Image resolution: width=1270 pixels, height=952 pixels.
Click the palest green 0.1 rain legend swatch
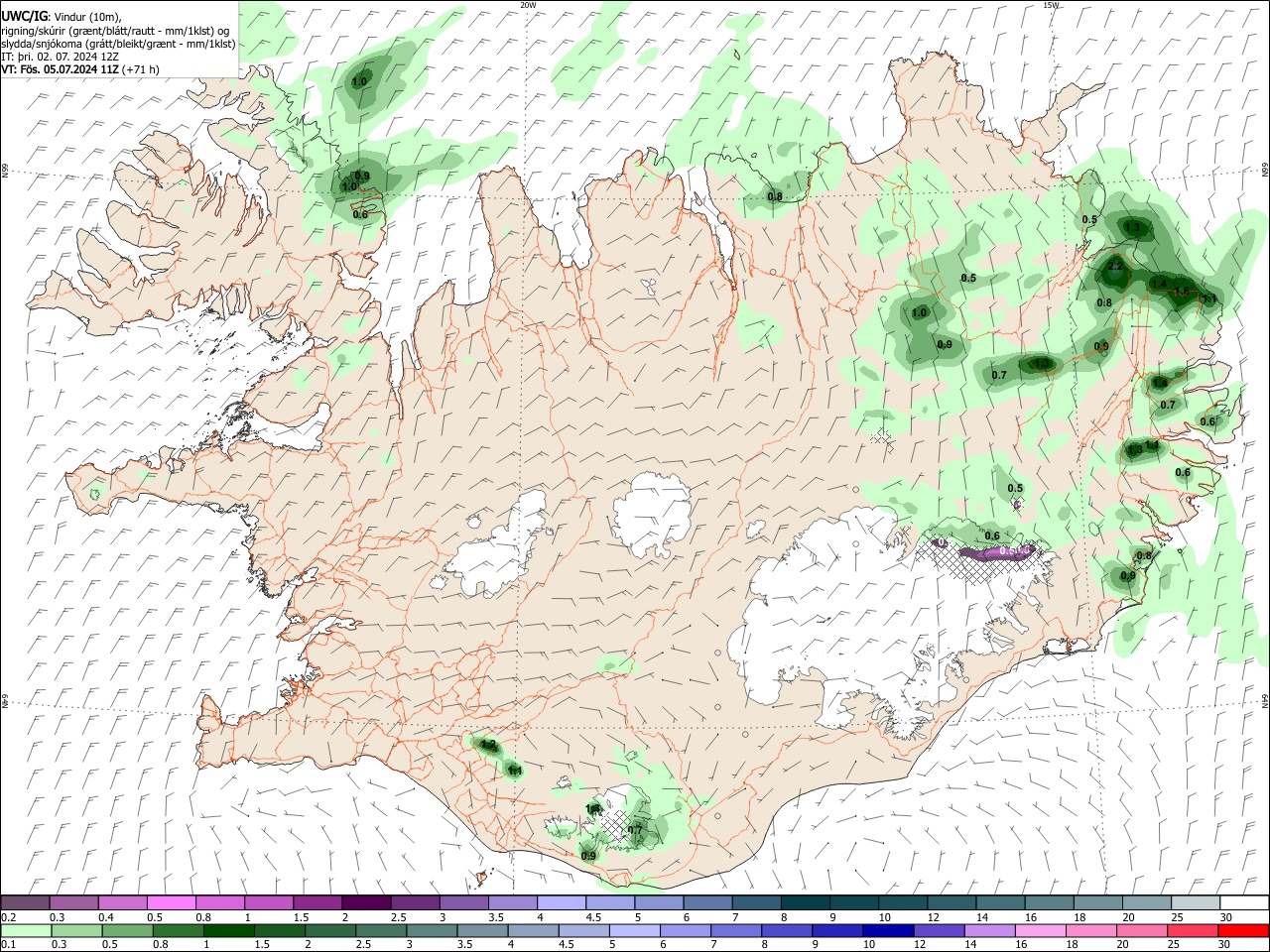click(25, 931)
